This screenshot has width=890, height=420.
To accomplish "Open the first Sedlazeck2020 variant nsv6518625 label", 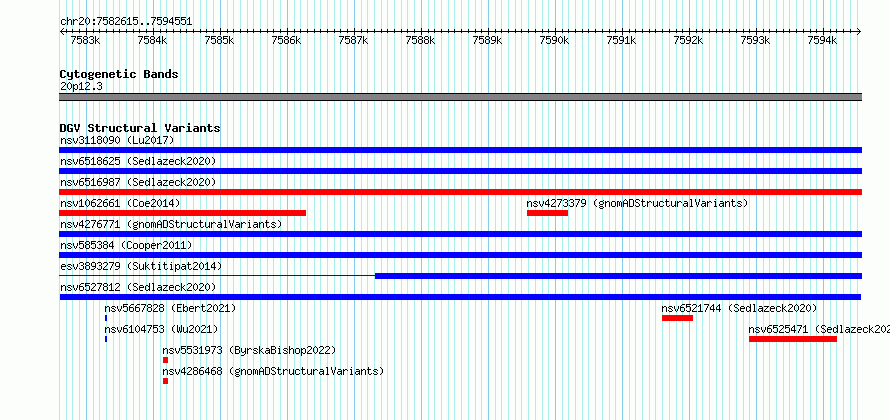I will pos(138,161).
